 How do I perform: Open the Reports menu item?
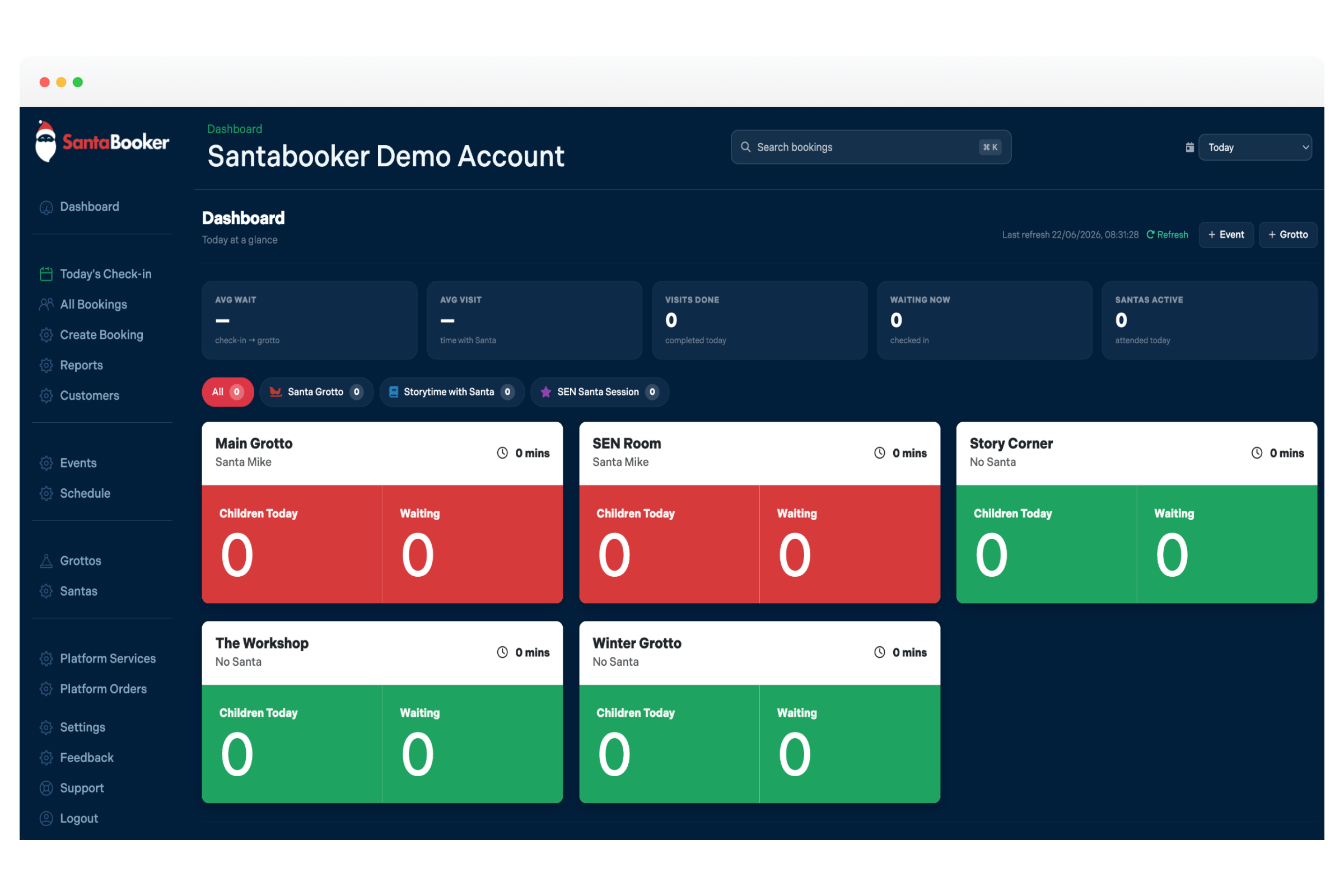pos(82,365)
